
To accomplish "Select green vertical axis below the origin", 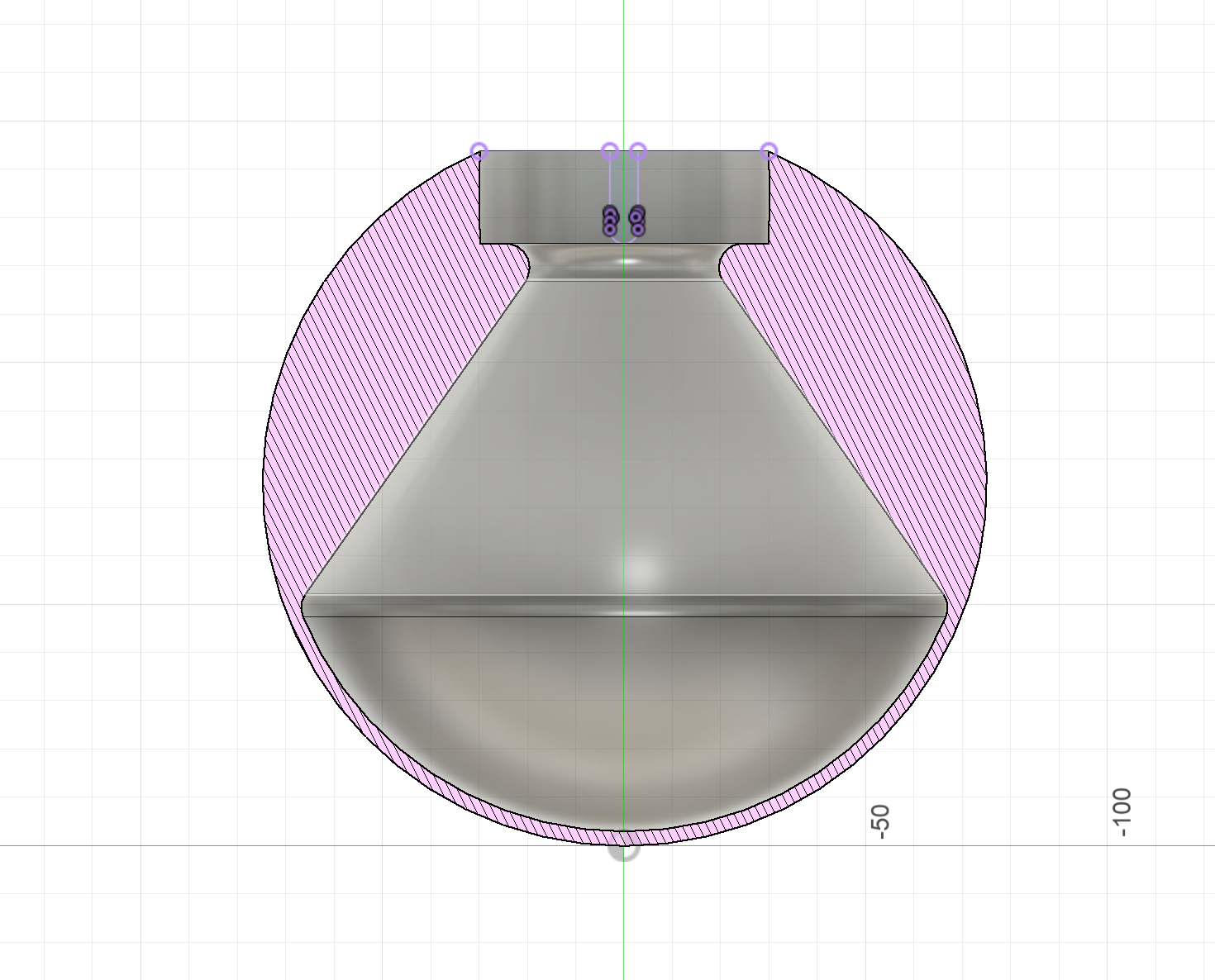I will coord(623,917).
